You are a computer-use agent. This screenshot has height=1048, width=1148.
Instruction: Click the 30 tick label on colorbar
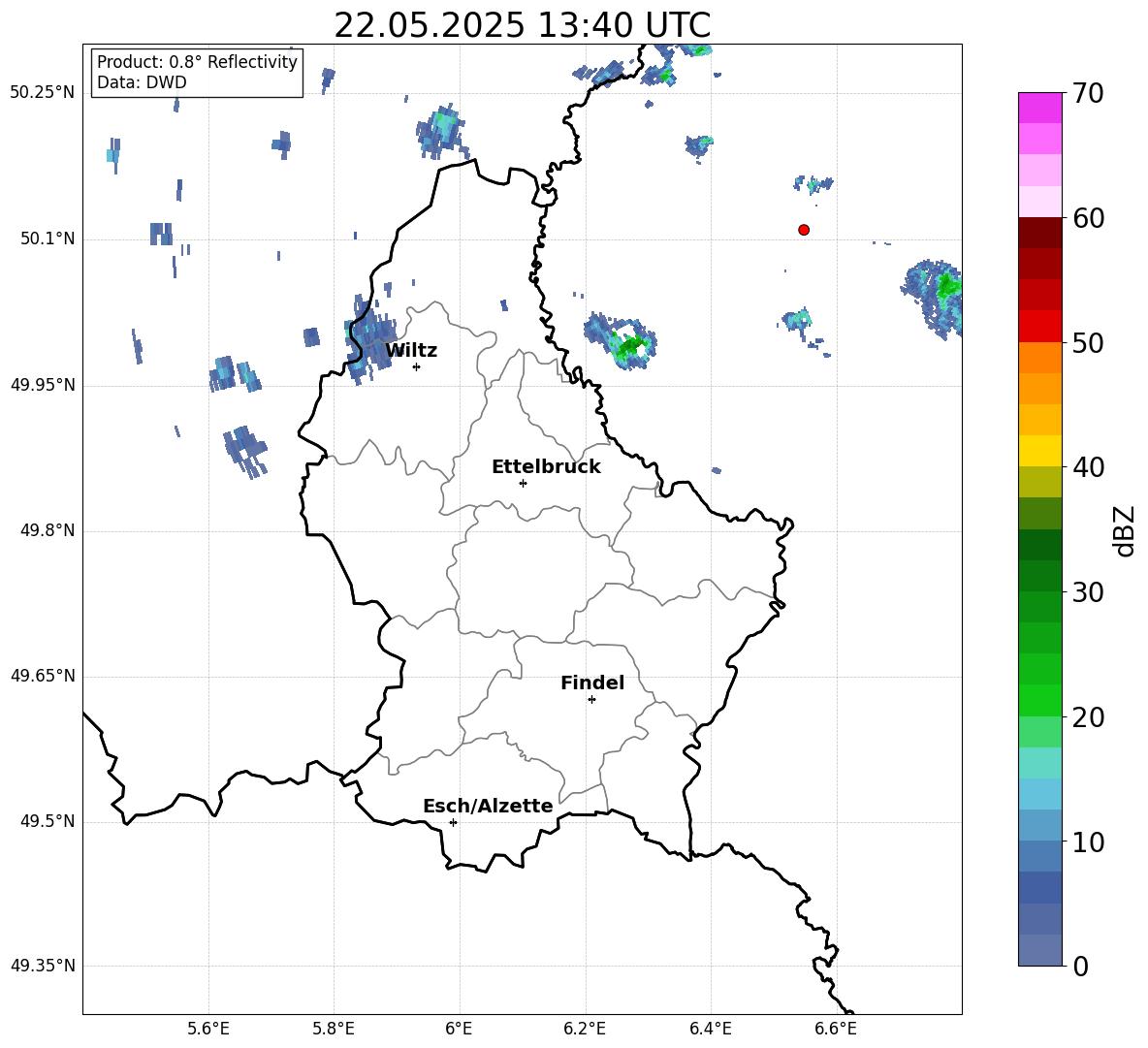(1088, 592)
